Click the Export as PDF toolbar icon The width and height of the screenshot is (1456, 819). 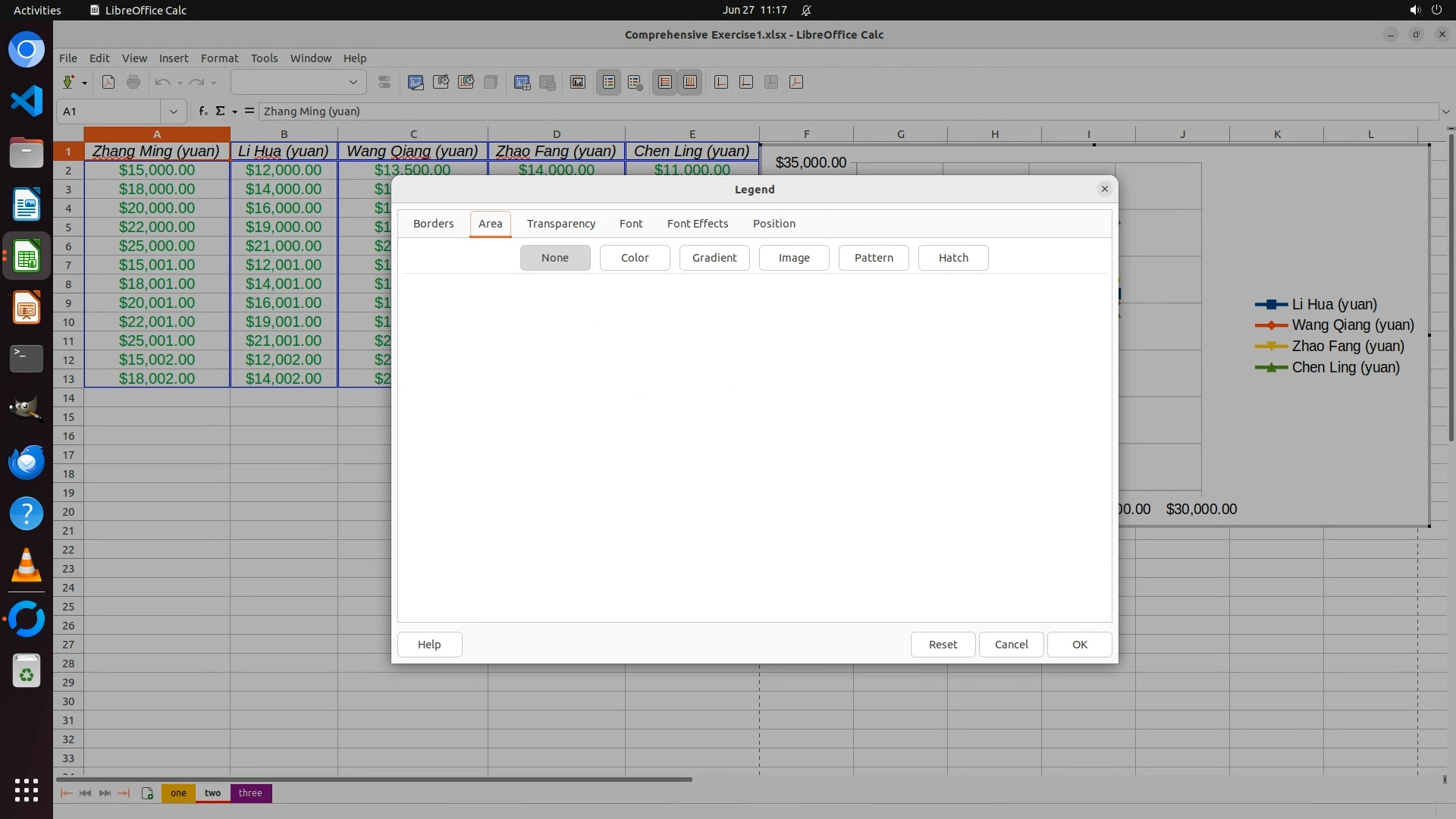click(x=108, y=82)
